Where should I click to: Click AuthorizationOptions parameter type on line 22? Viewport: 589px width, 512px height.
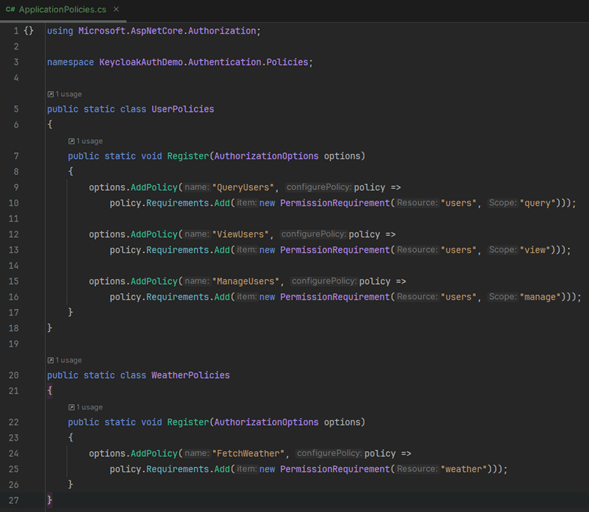pos(266,422)
